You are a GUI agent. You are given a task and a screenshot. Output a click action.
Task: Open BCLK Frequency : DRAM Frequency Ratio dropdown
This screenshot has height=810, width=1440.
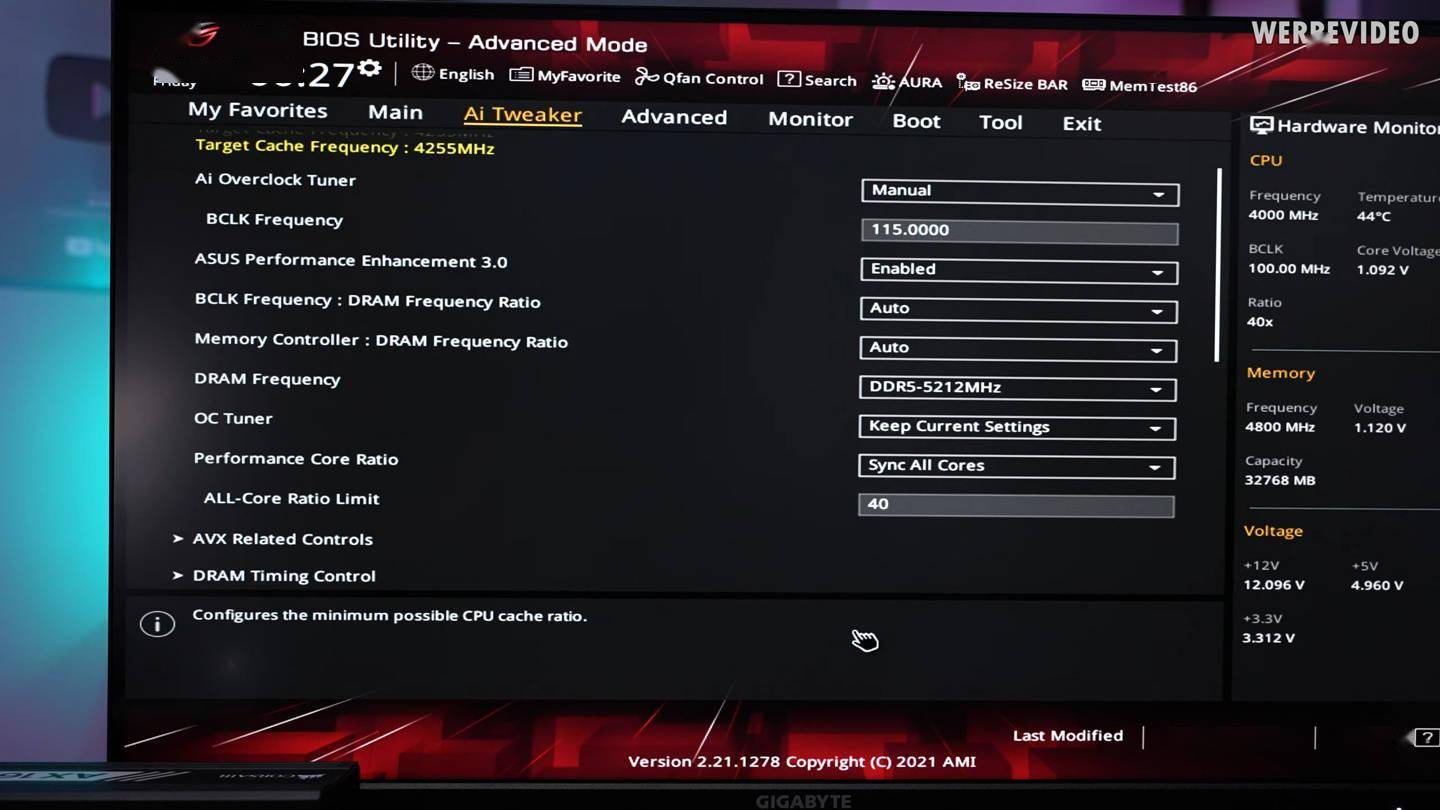coord(1018,310)
